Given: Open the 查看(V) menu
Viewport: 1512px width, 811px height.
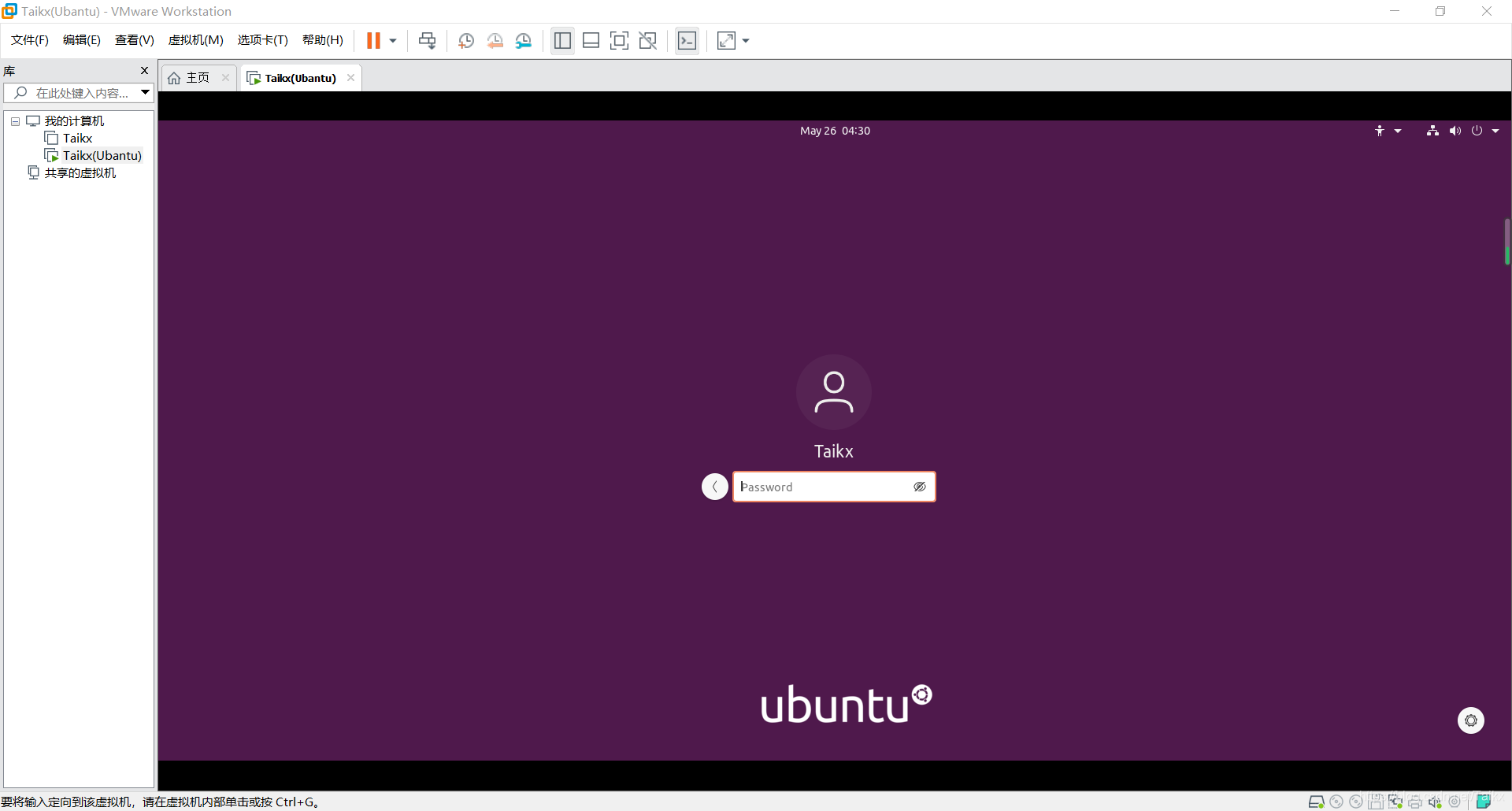Looking at the screenshot, I should click(x=135, y=40).
